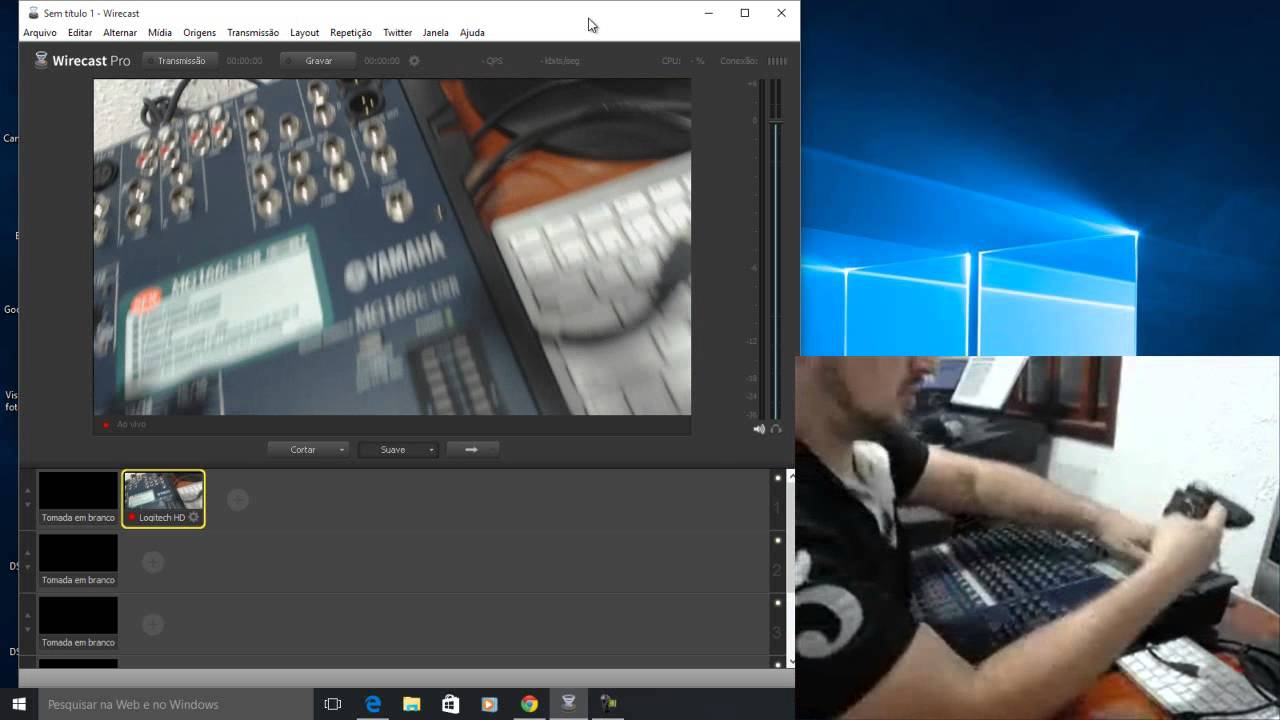Viewport: 1280px width, 720px height.
Task: Open the Logitech HD shot settings gear
Action: point(194,517)
